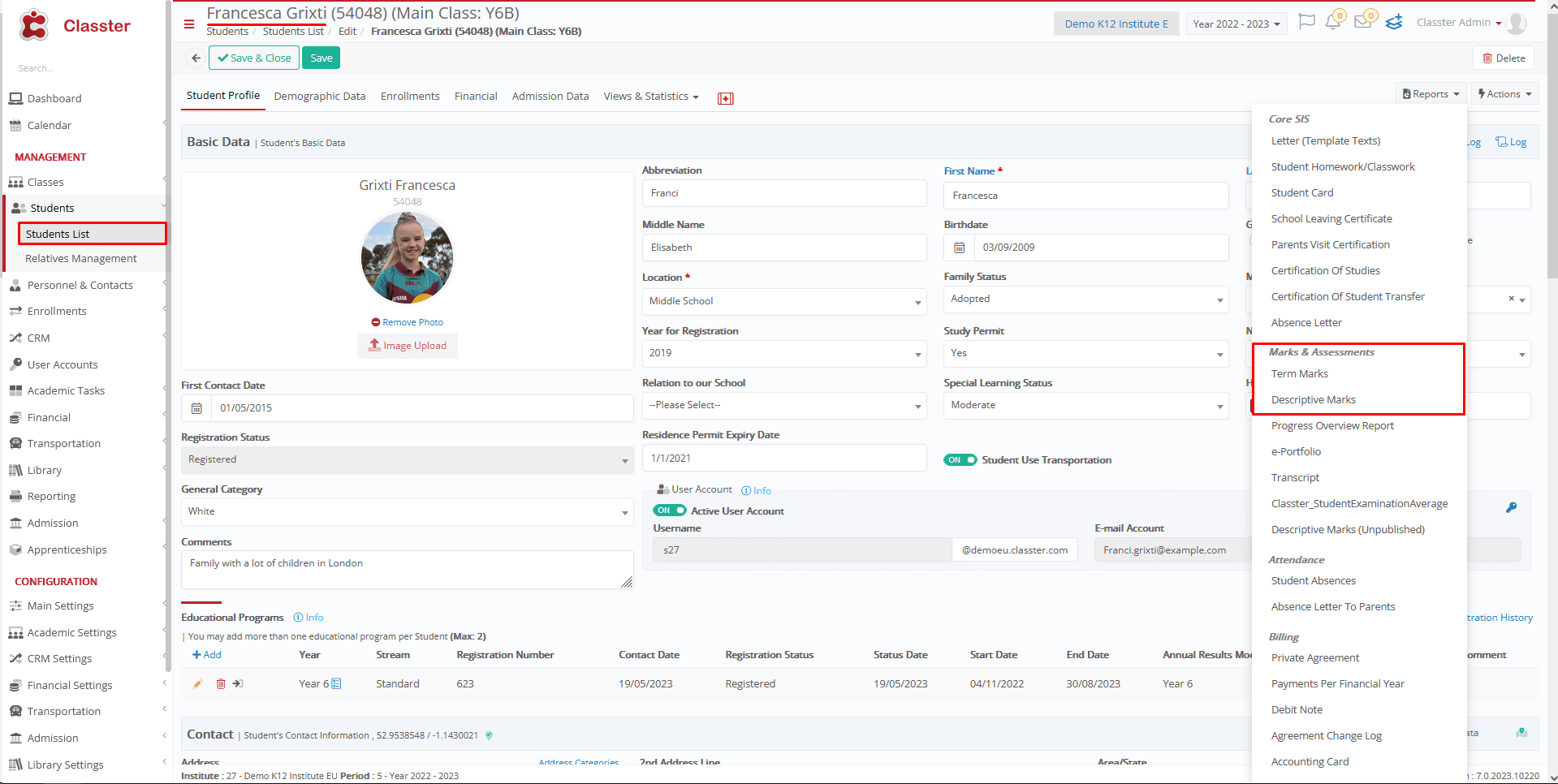
Task: Expand the Views & Statistics menu
Action: click(651, 97)
